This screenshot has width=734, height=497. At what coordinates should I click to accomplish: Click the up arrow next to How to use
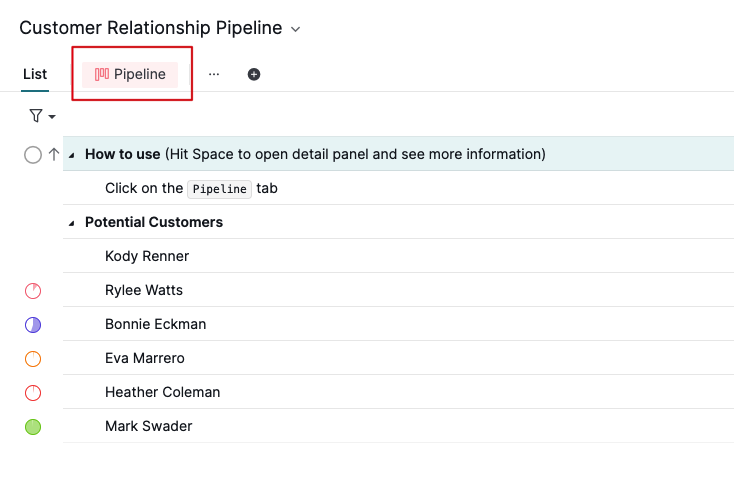tap(54, 154)
